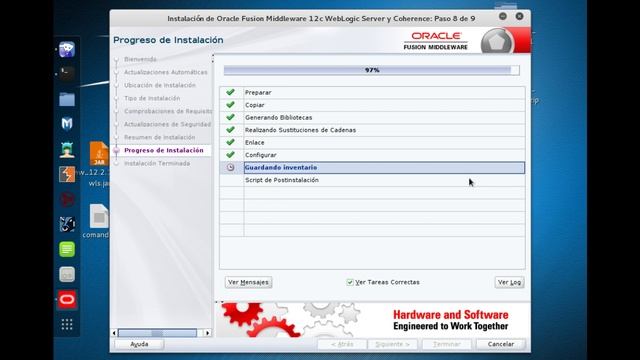Click the Ver Log button

(509, 282)
